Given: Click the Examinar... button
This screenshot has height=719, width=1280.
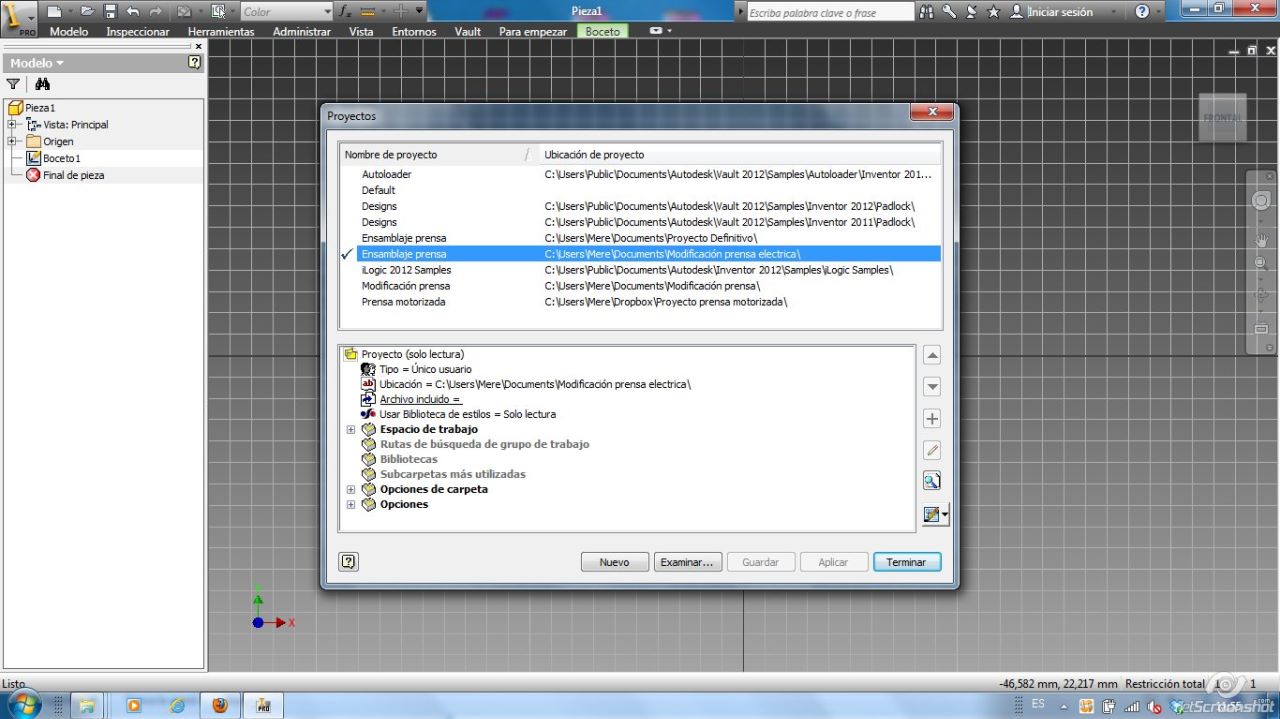Looking at the screenshot, I should click(x=687, y=562).
